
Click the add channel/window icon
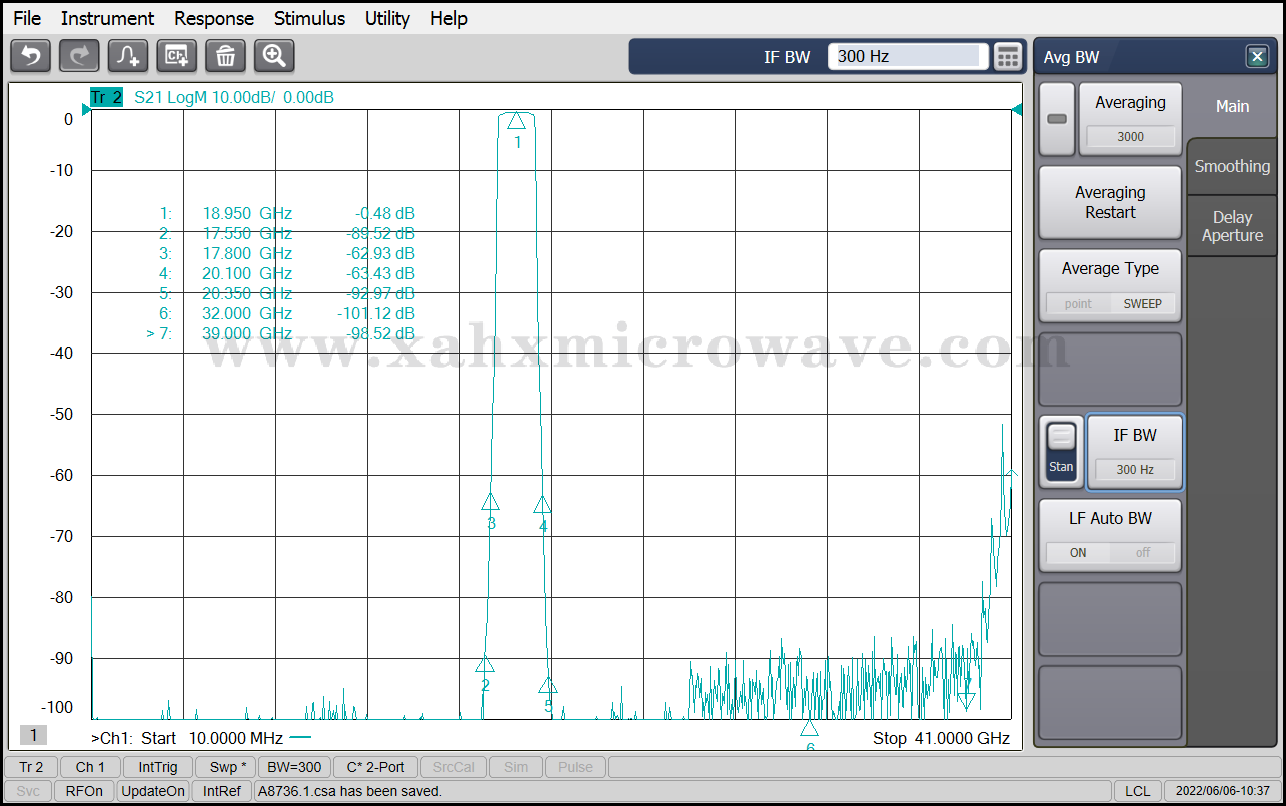tap(177, 56)
